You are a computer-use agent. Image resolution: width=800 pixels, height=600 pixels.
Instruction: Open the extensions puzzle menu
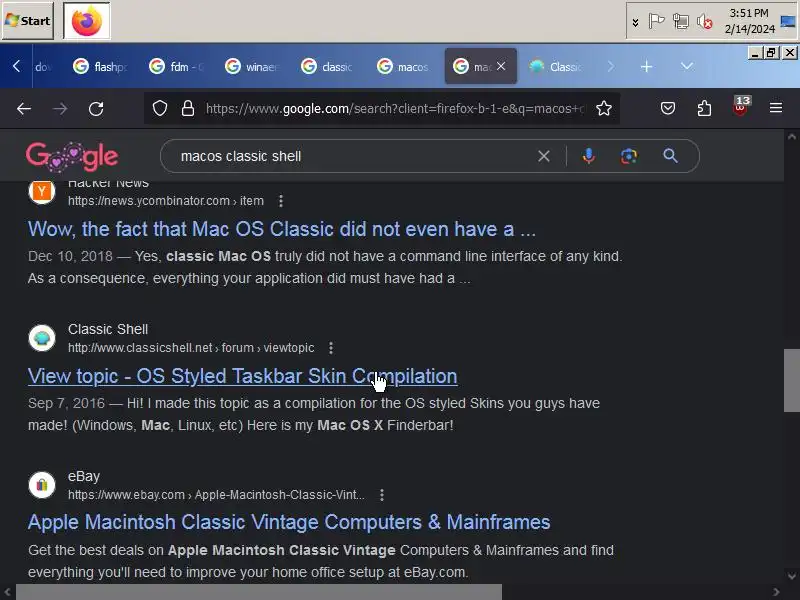coord(704,108)
